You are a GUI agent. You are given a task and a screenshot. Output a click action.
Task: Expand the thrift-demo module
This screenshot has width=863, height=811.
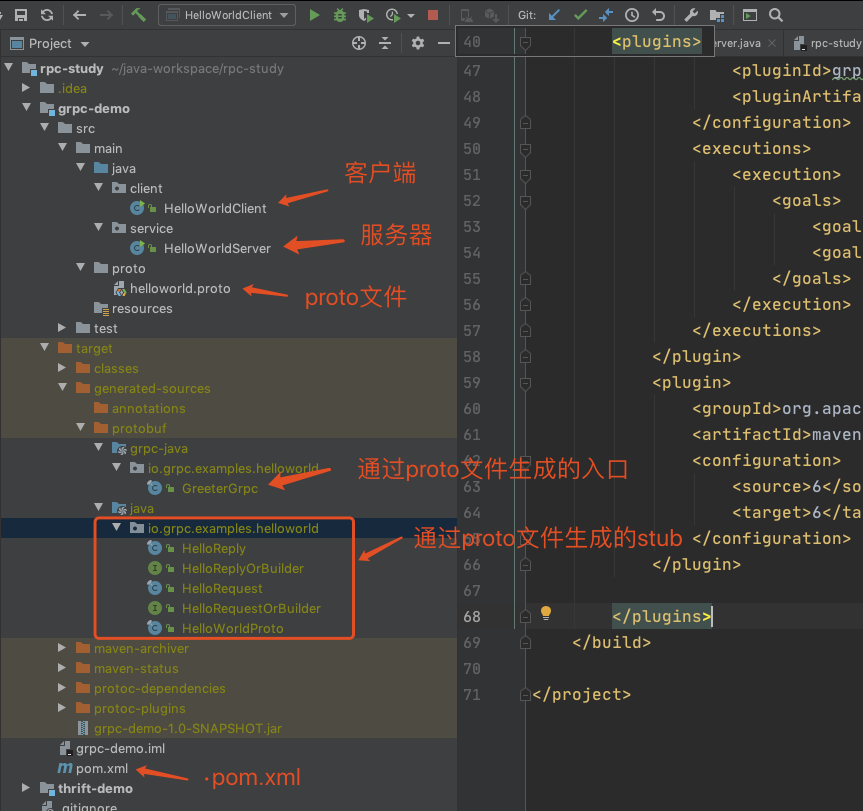(27, 788)
